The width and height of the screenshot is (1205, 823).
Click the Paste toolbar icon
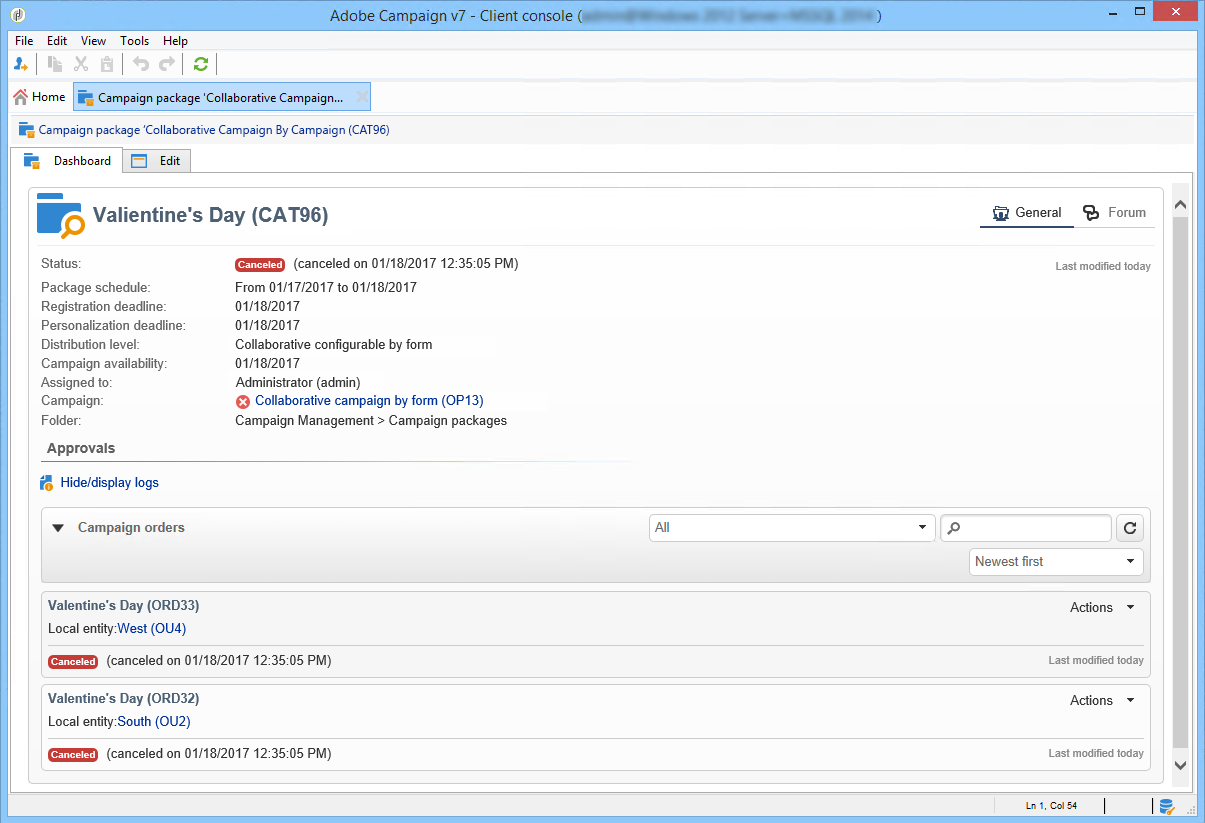pyautogui.click(x=107, y=64)
